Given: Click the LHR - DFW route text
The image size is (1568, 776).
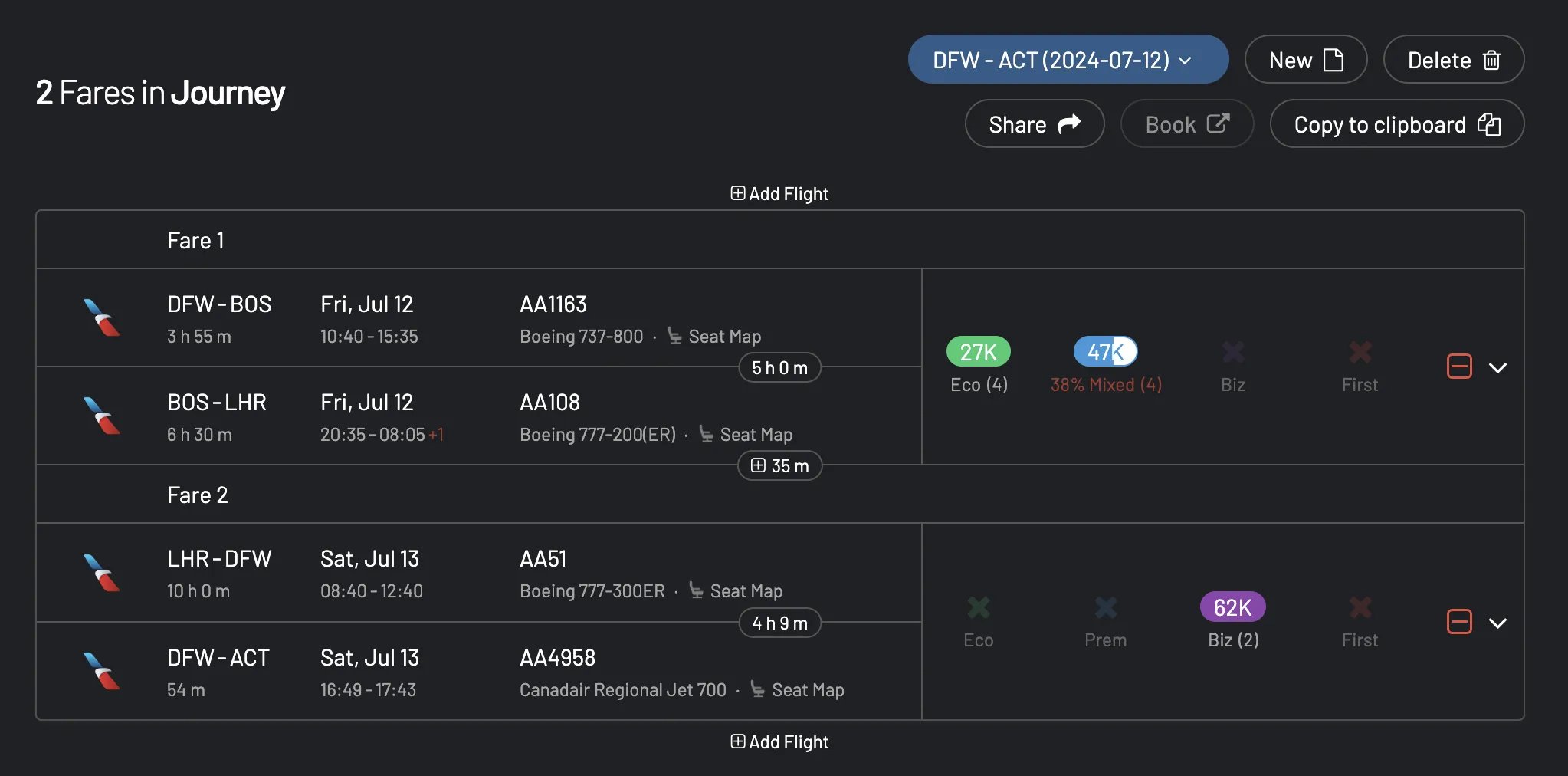Looking at the screenshot, I should coord(219,559).
